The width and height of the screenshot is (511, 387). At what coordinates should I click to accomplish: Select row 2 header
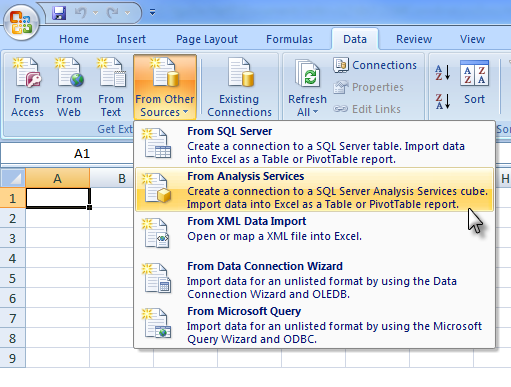pyautogui.click(x=13, y=218)
